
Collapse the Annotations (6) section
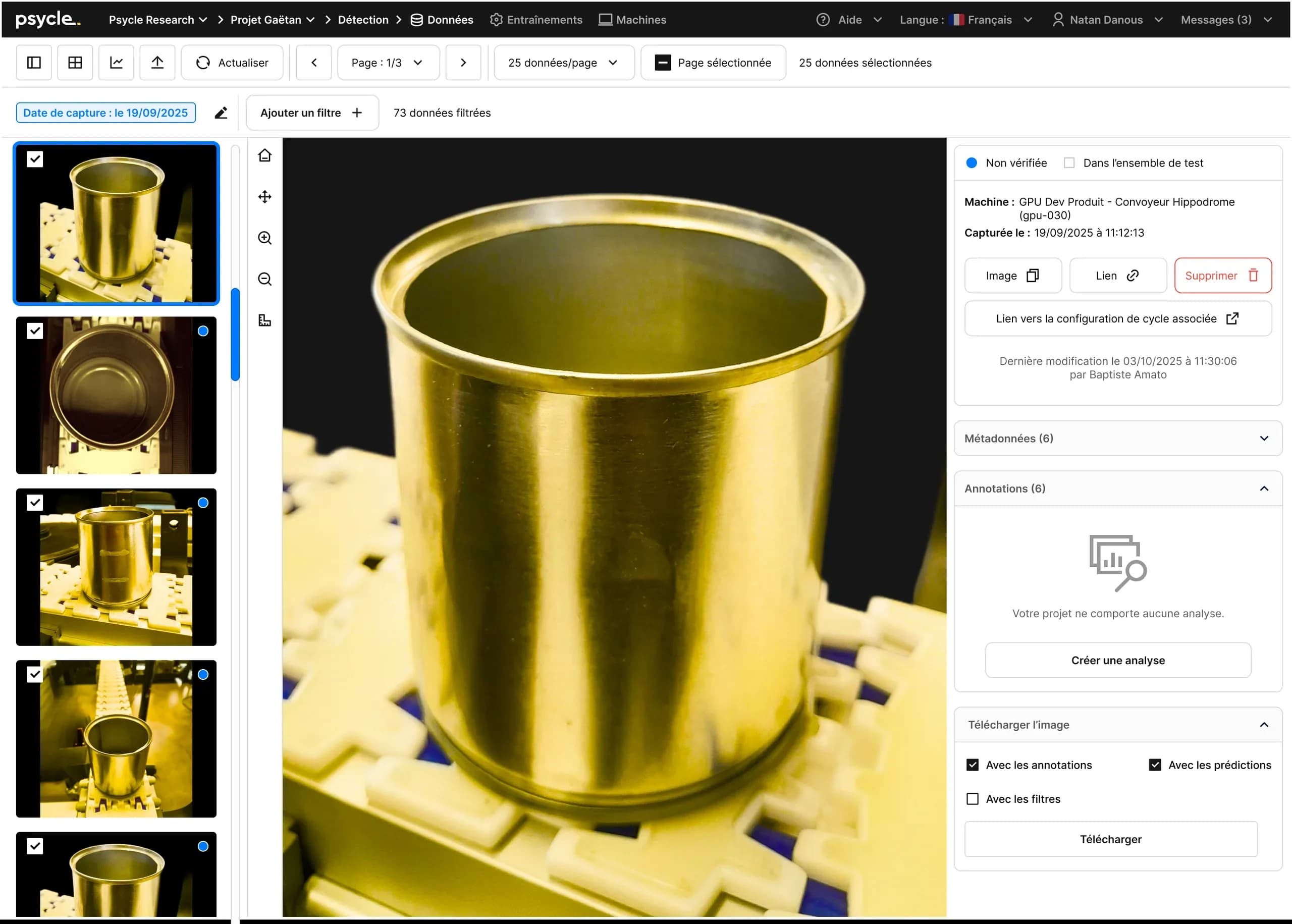(x=1118, y=488)
